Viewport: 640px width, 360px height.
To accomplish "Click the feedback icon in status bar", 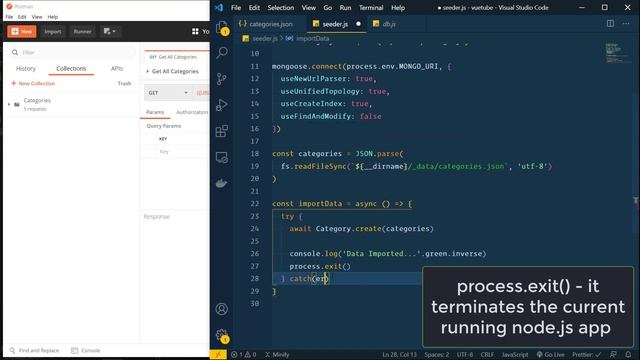I will (613, 355).
